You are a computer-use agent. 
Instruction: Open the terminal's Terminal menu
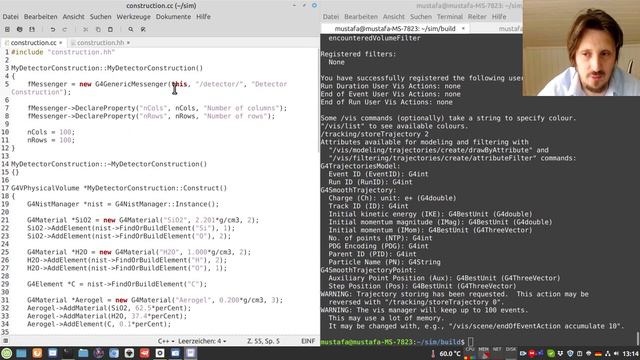tap(449, 17)
